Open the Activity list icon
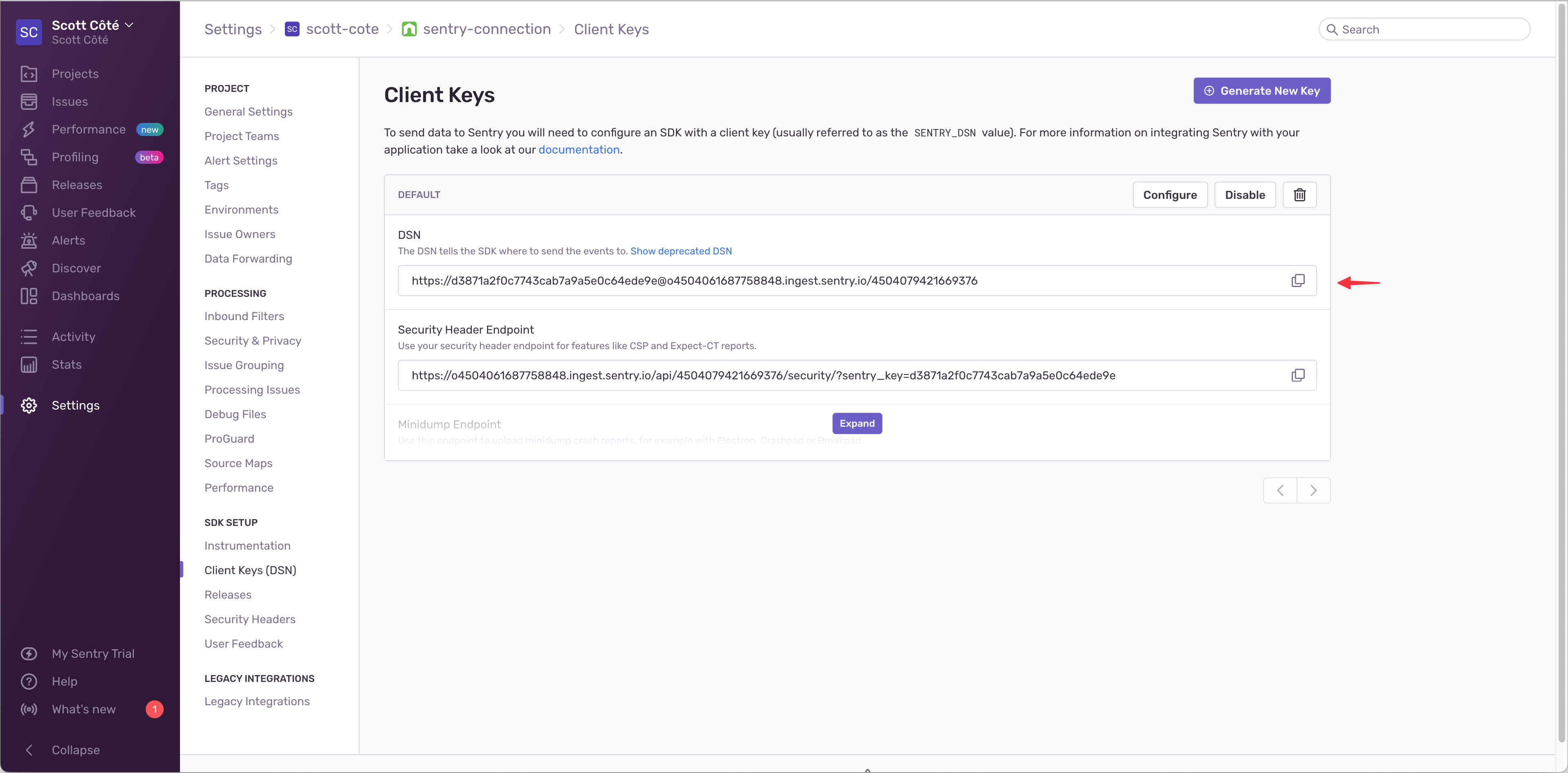 [29, 337]
